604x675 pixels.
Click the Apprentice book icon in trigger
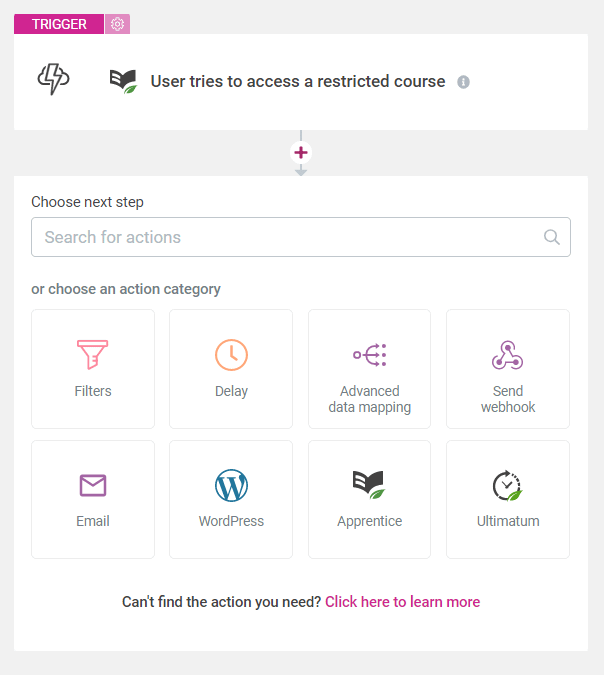(x=123, y=81)
